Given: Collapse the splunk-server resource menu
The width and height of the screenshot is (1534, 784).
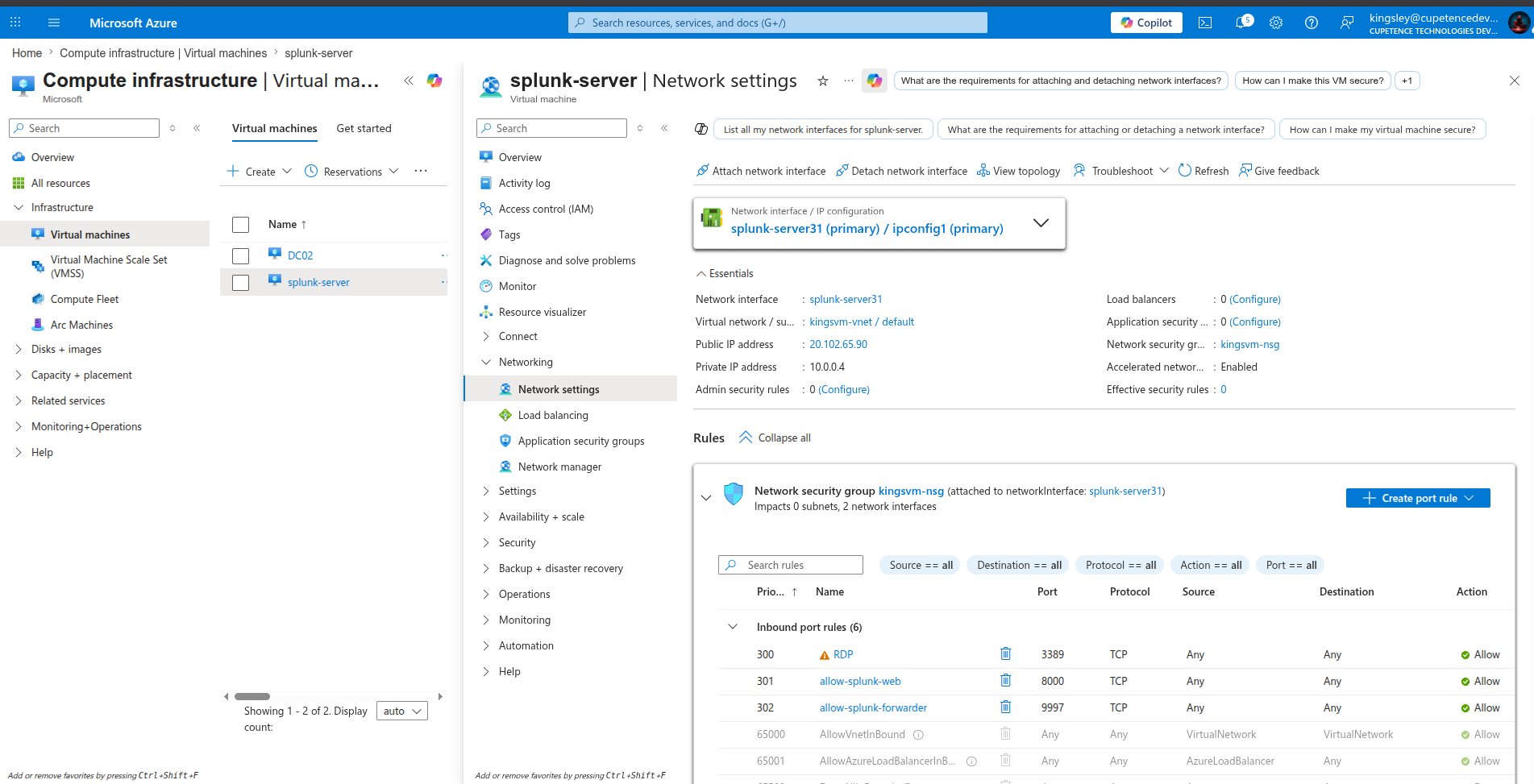Looking at the screenshot, I should [664, 128].
